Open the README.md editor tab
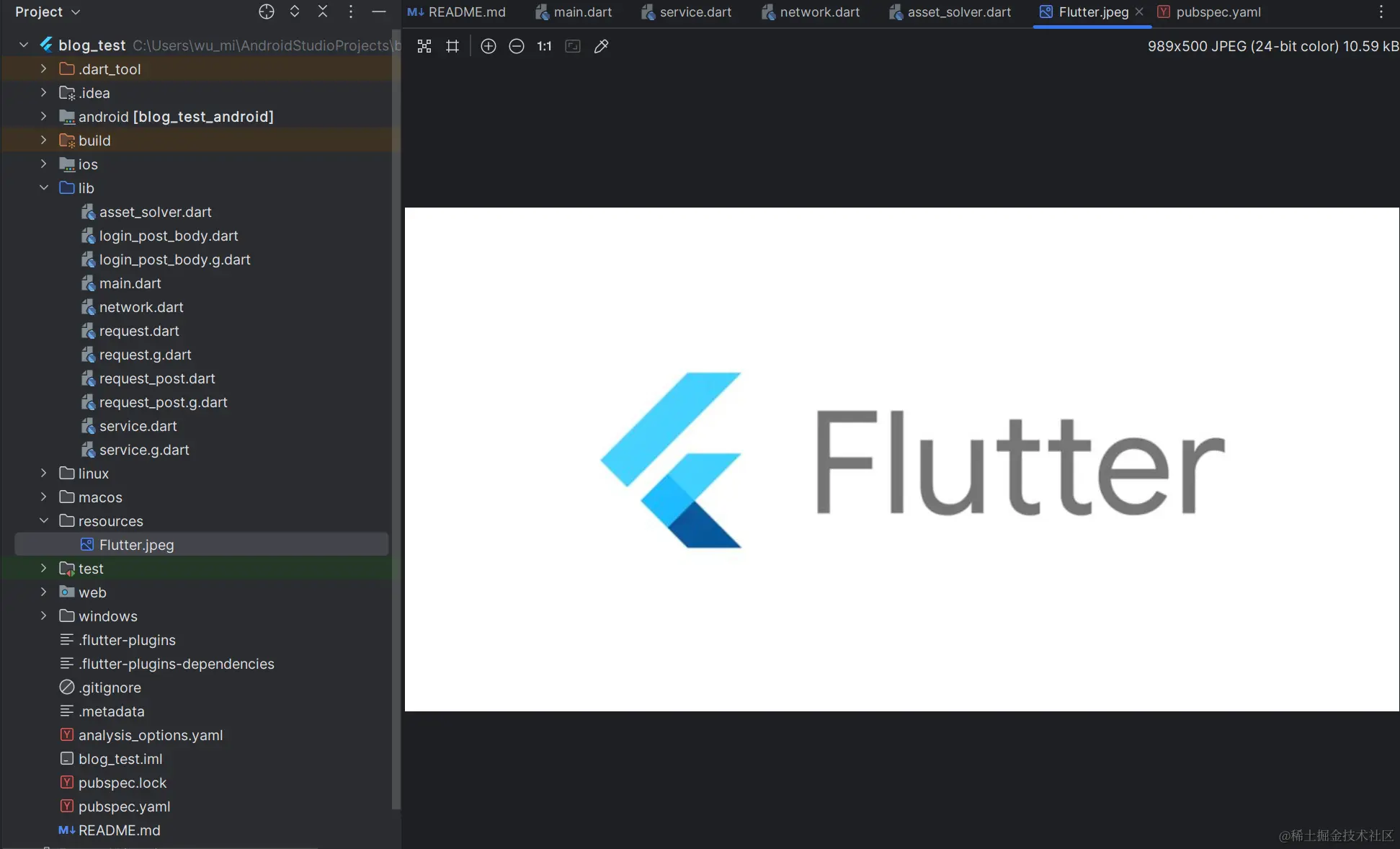1400x849 pixels. coord(464,12)
